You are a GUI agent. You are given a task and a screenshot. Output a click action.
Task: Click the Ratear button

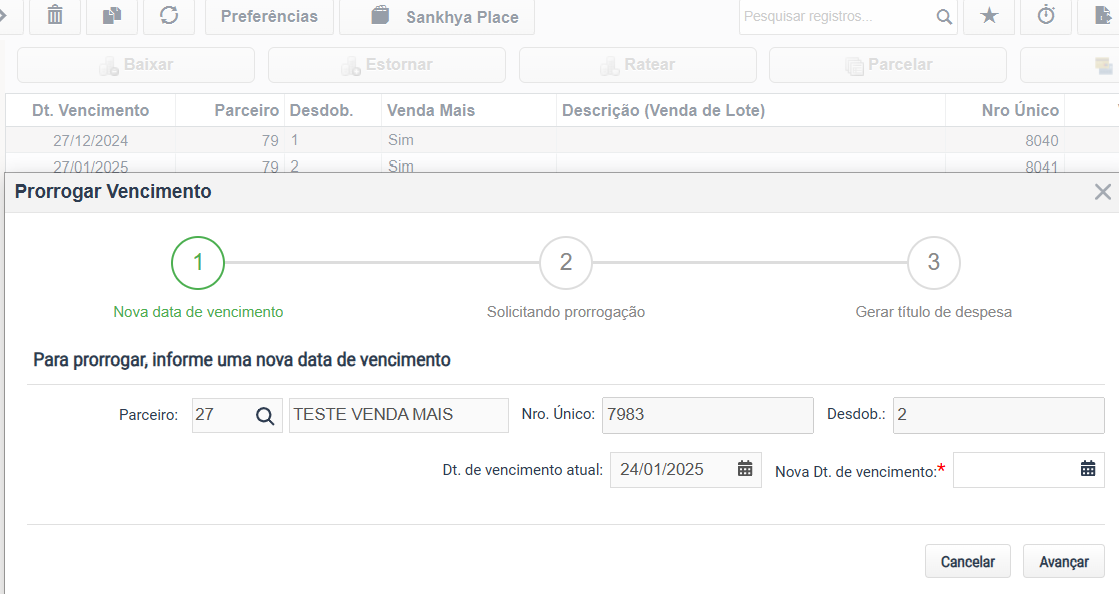638,65
